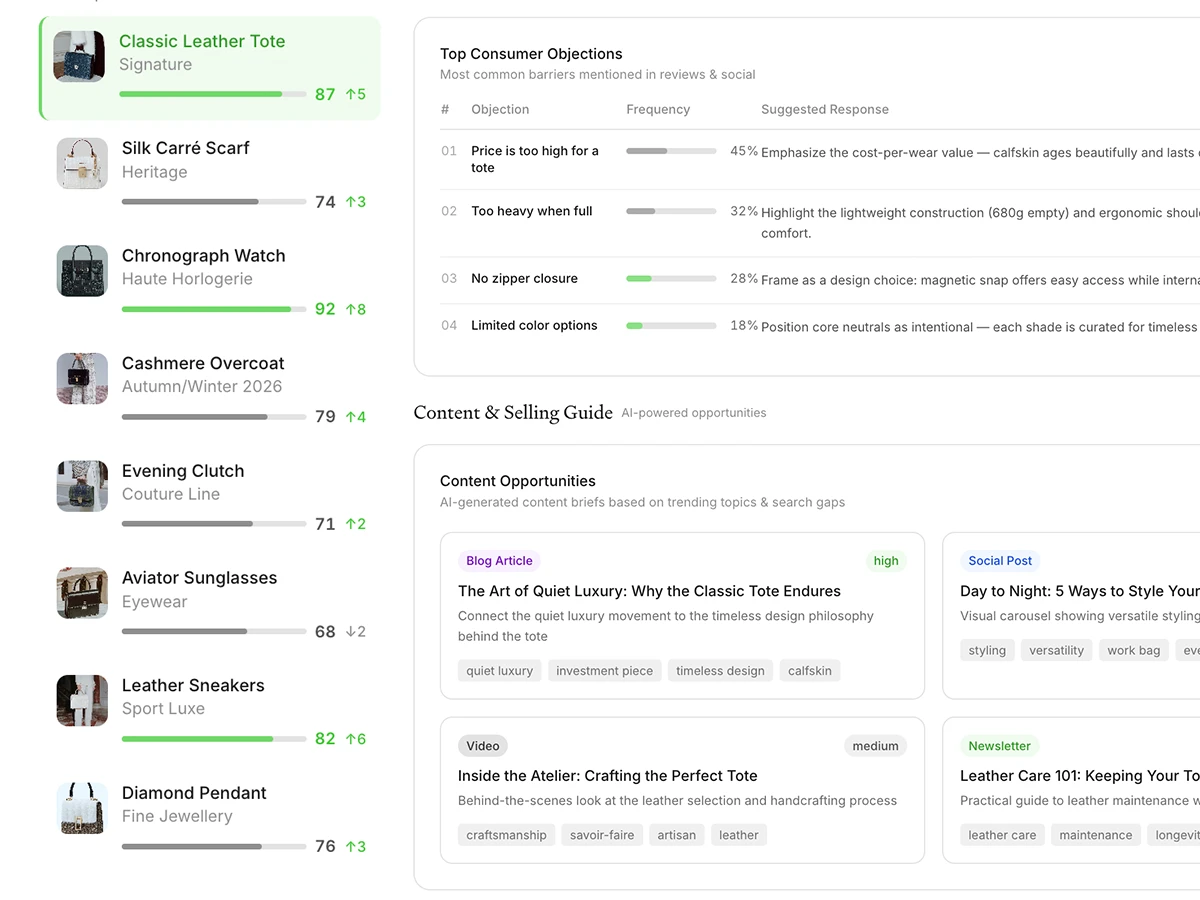The height and width of the screenshot is (900, 1200).
Task: Click the Blog Article badge
Action: [x=499, y=561]
